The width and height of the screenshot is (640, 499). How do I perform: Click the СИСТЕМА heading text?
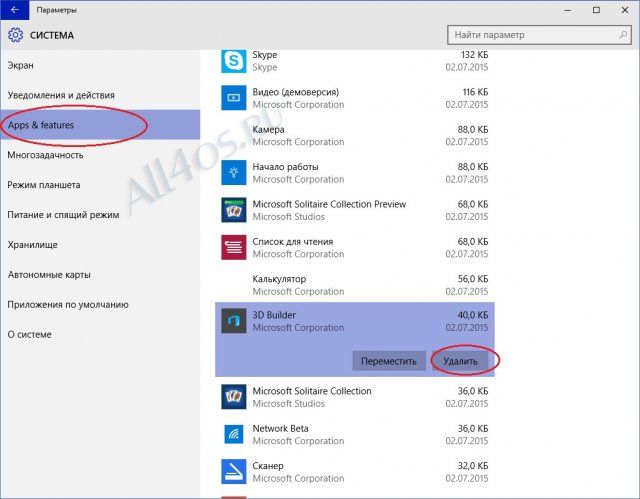click(x=52, y=35)
